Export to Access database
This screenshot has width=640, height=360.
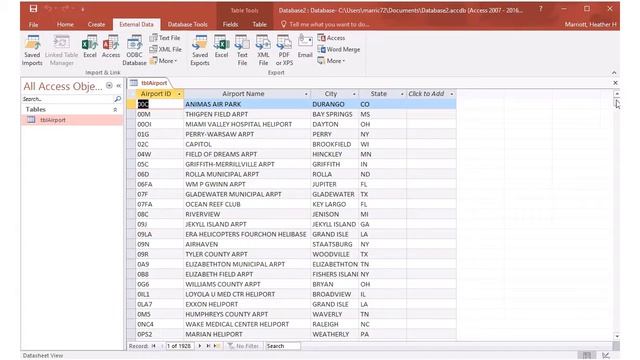click(x=331, y=38)
